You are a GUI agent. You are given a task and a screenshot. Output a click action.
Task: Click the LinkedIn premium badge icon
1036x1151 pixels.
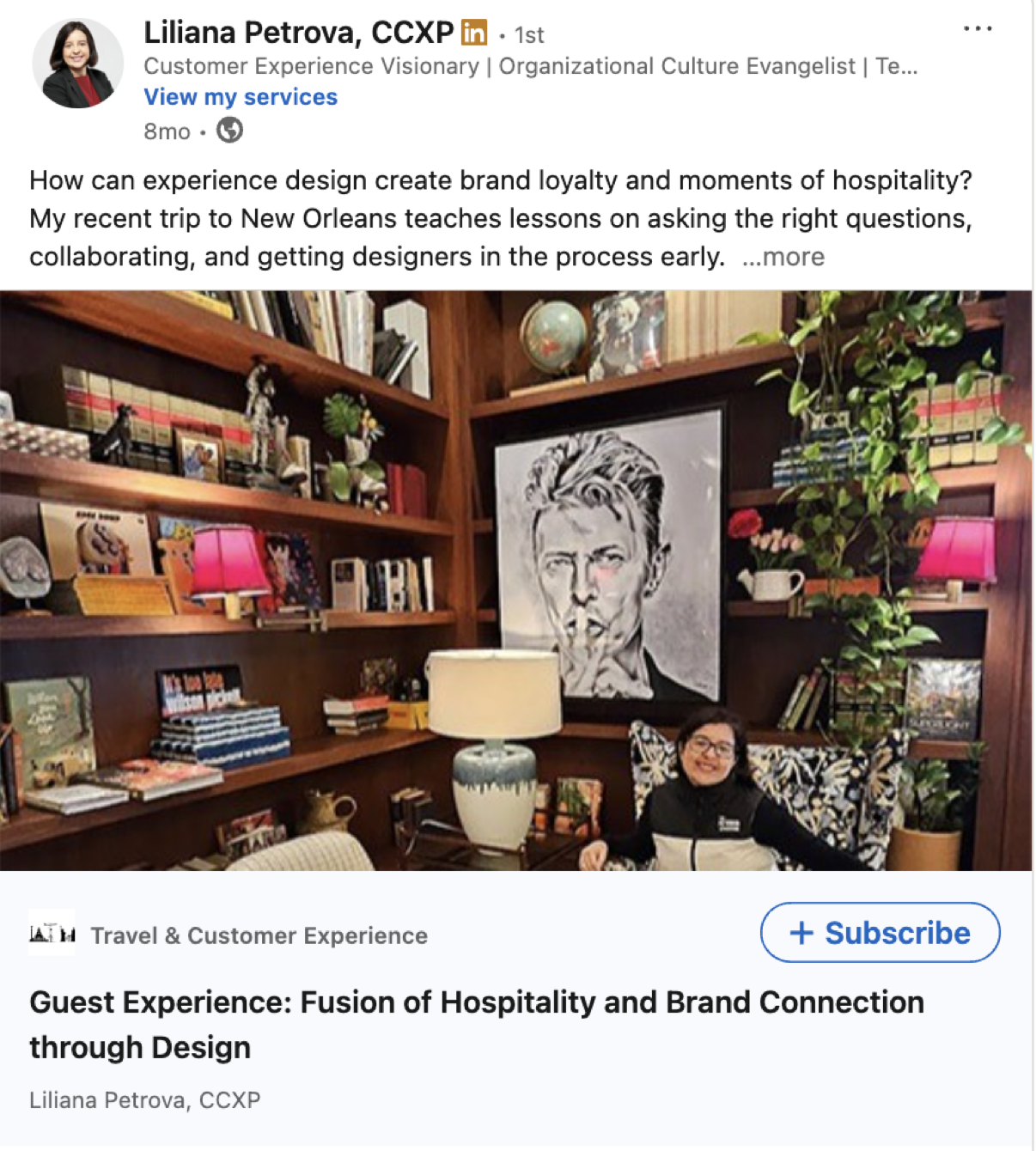click(x=474, y=33)
